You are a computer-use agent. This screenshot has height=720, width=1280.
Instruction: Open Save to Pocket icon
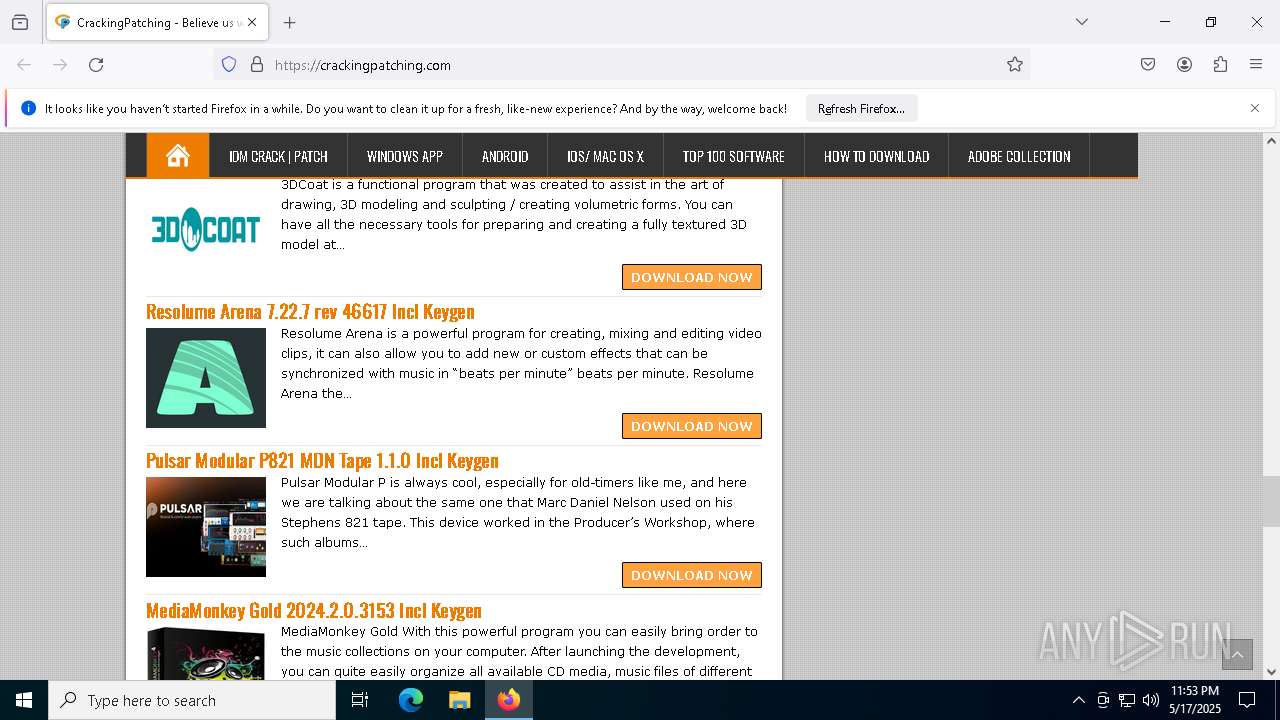[1148, 64]
